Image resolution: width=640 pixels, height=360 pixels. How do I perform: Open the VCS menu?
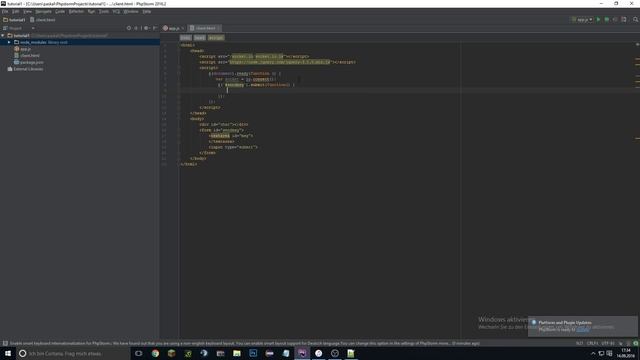pyautogui.click(x=116, y=11)
